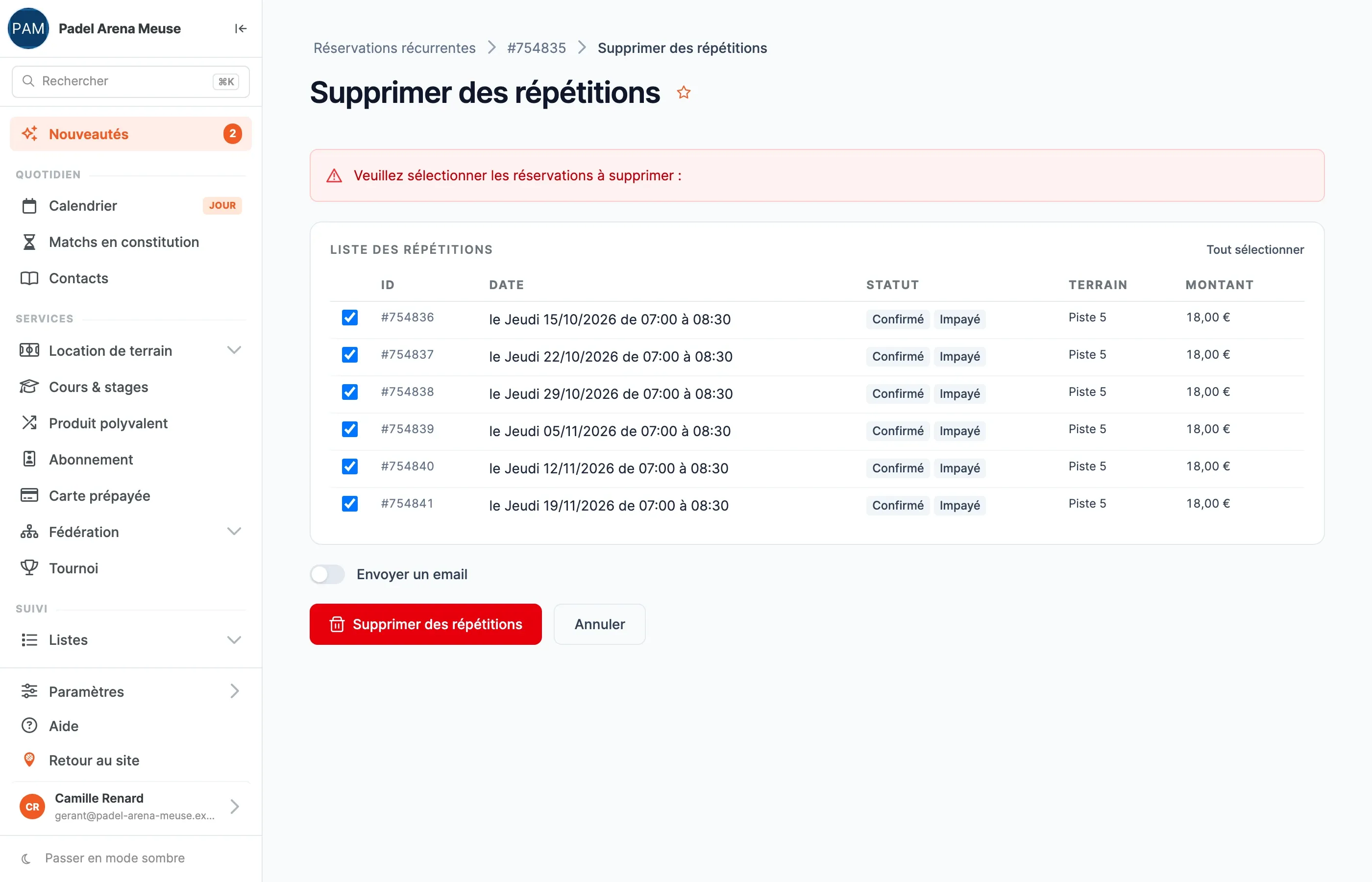This screenshot has height=882, width=1372.
Task: Click the Nouveautés sparkle icon
Action: point(29,133)
